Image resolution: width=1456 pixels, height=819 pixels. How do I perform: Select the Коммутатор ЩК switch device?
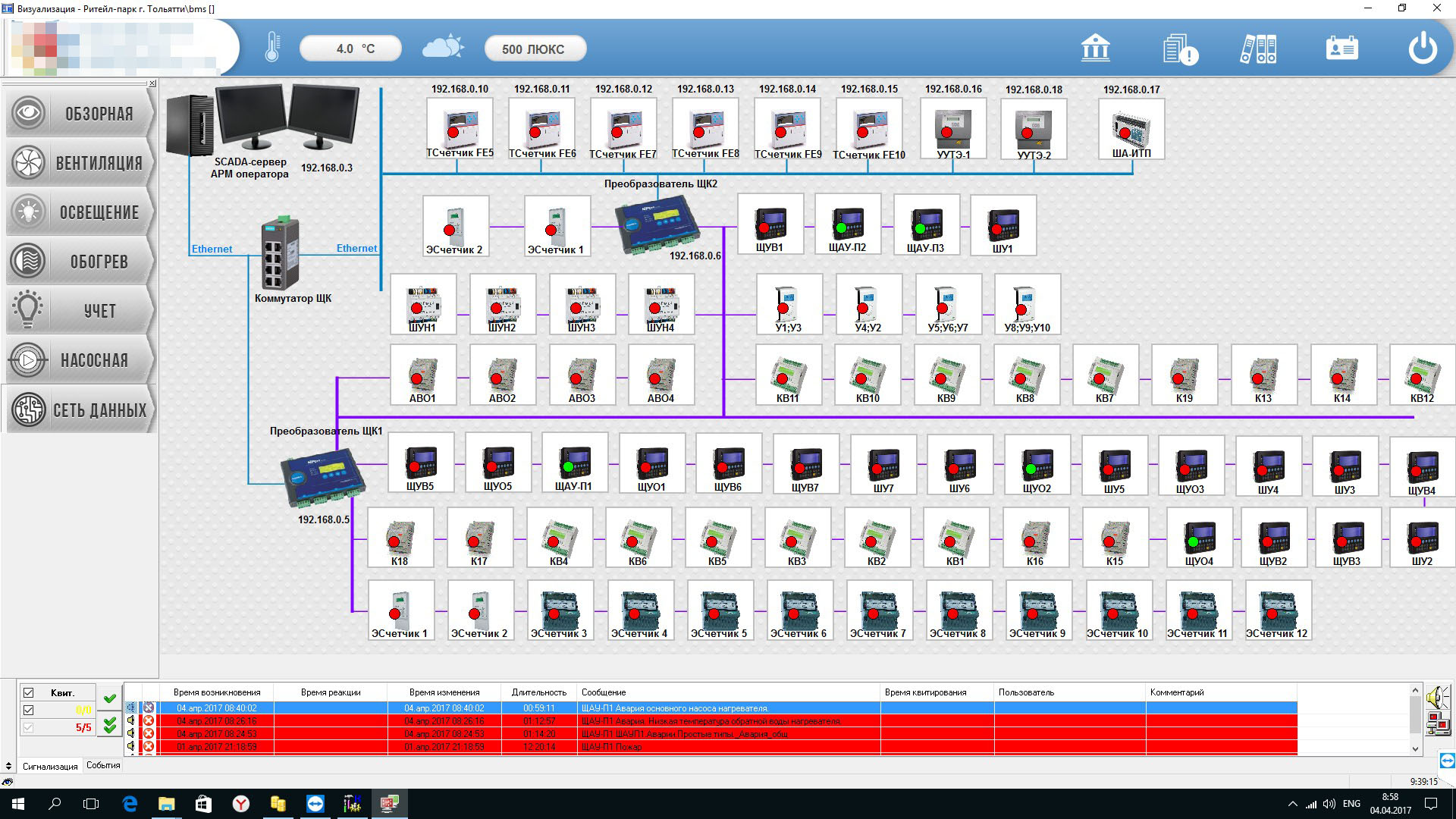point(281,254)
